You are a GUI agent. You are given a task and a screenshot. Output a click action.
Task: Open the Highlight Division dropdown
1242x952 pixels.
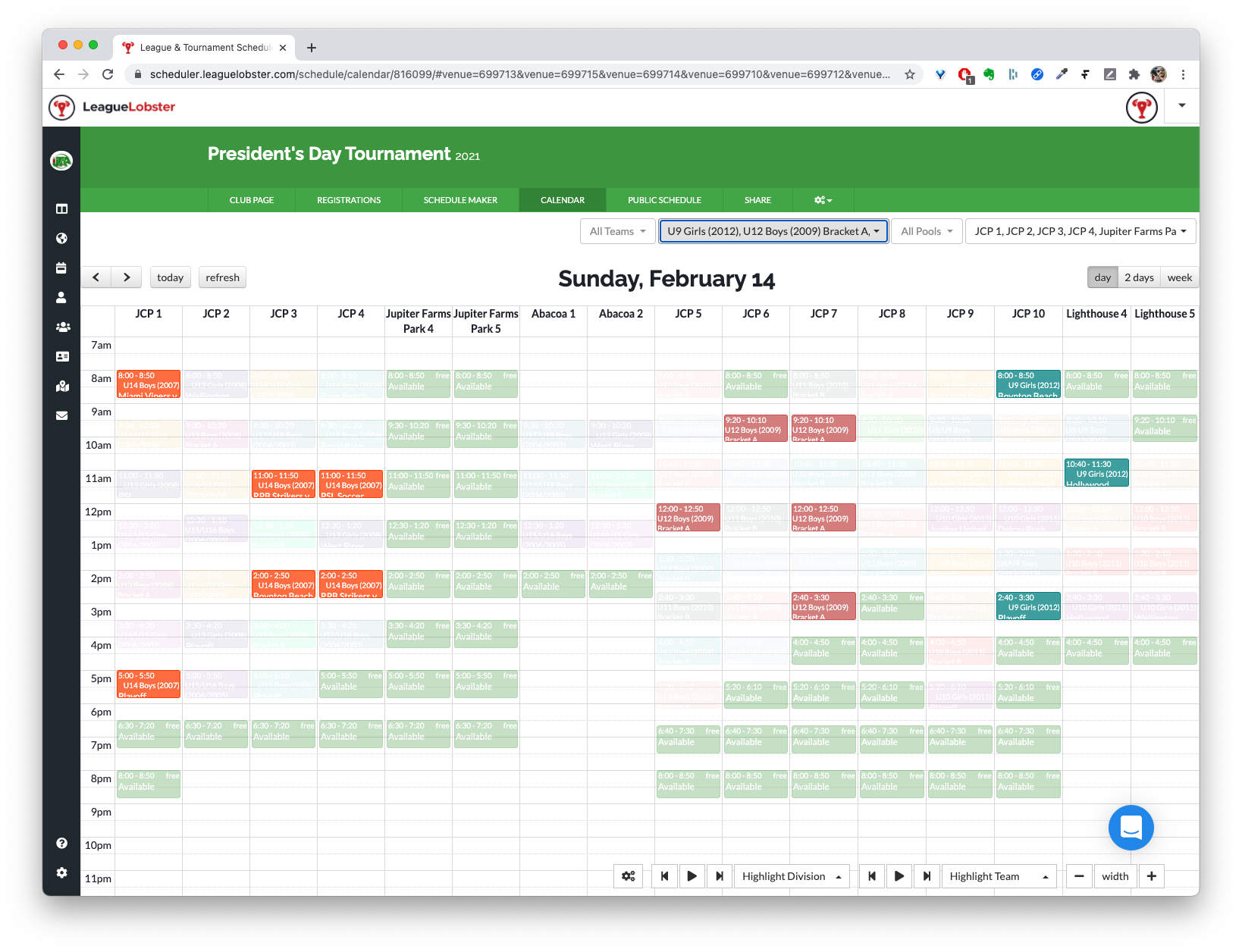tap(791, 876)
